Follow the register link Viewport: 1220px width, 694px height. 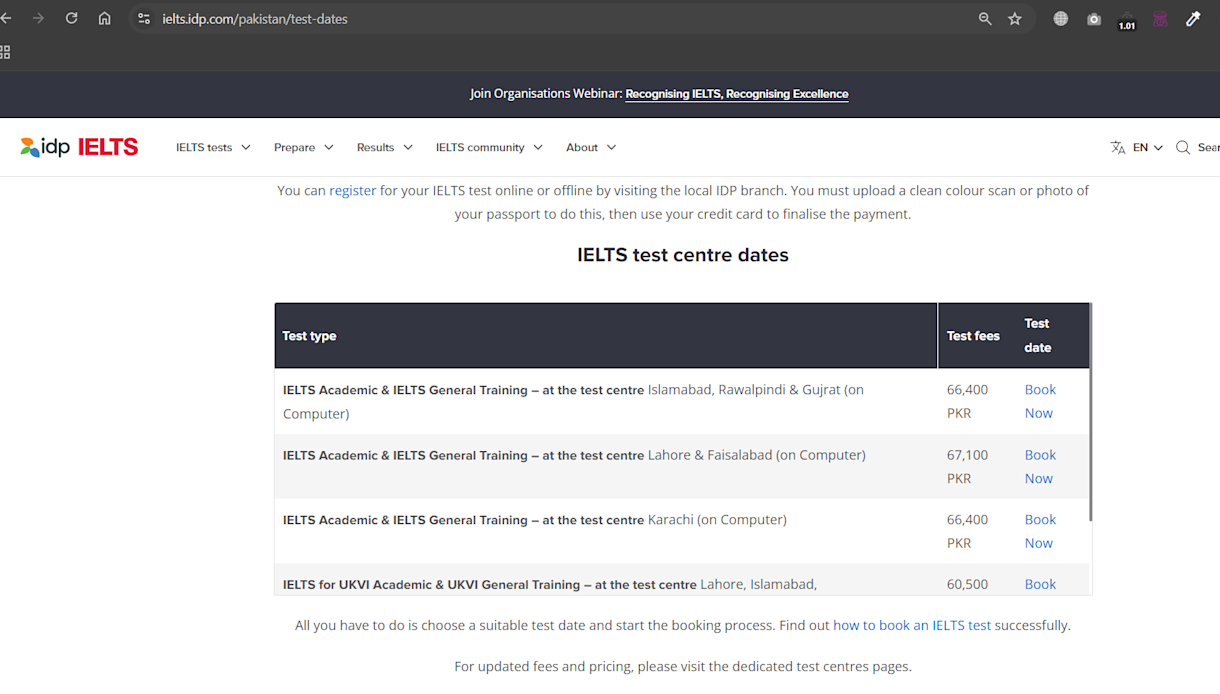pyautogui.click(x=353, y=190)
